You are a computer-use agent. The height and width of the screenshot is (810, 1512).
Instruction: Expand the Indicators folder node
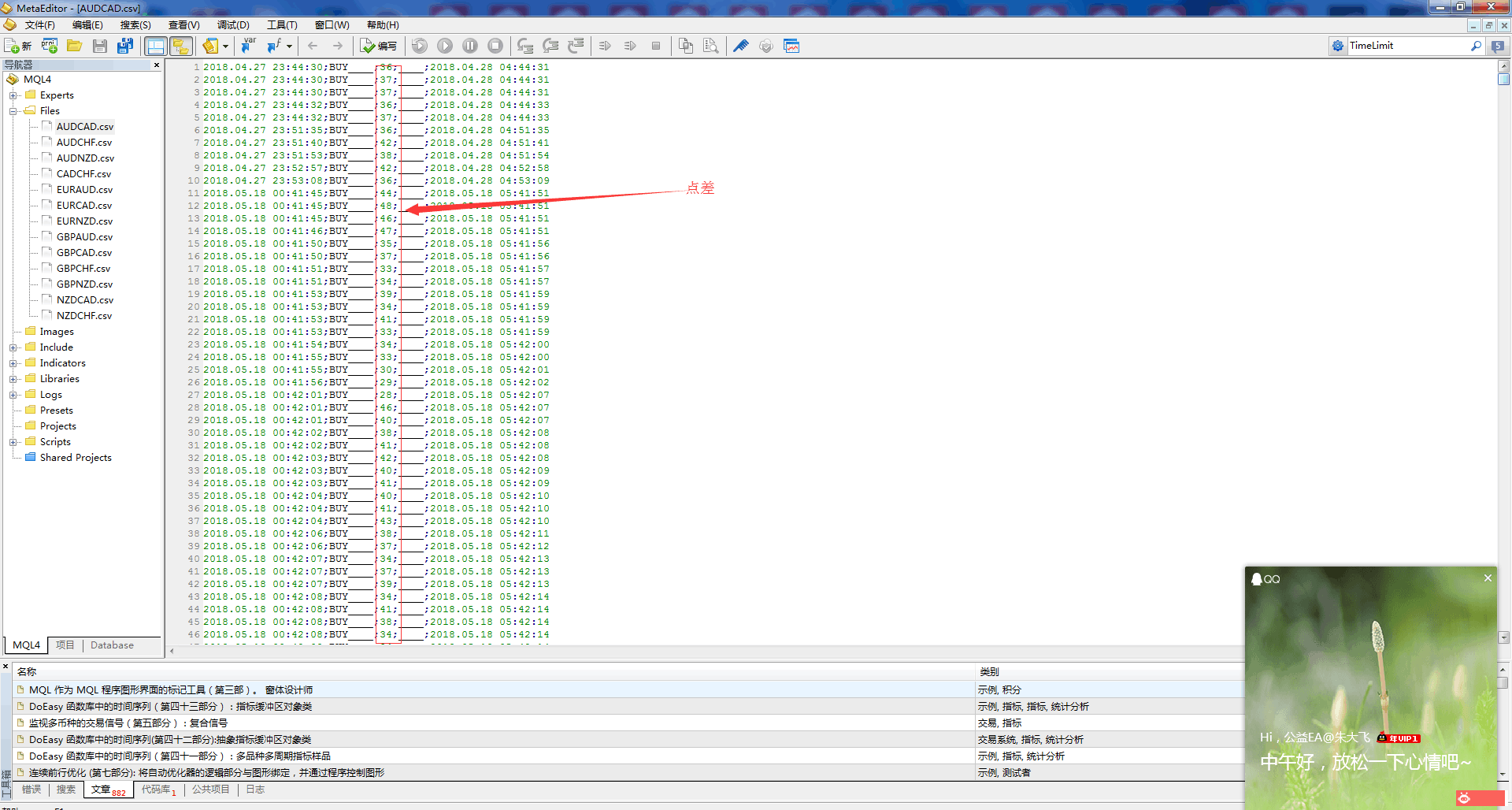[13, 363]
